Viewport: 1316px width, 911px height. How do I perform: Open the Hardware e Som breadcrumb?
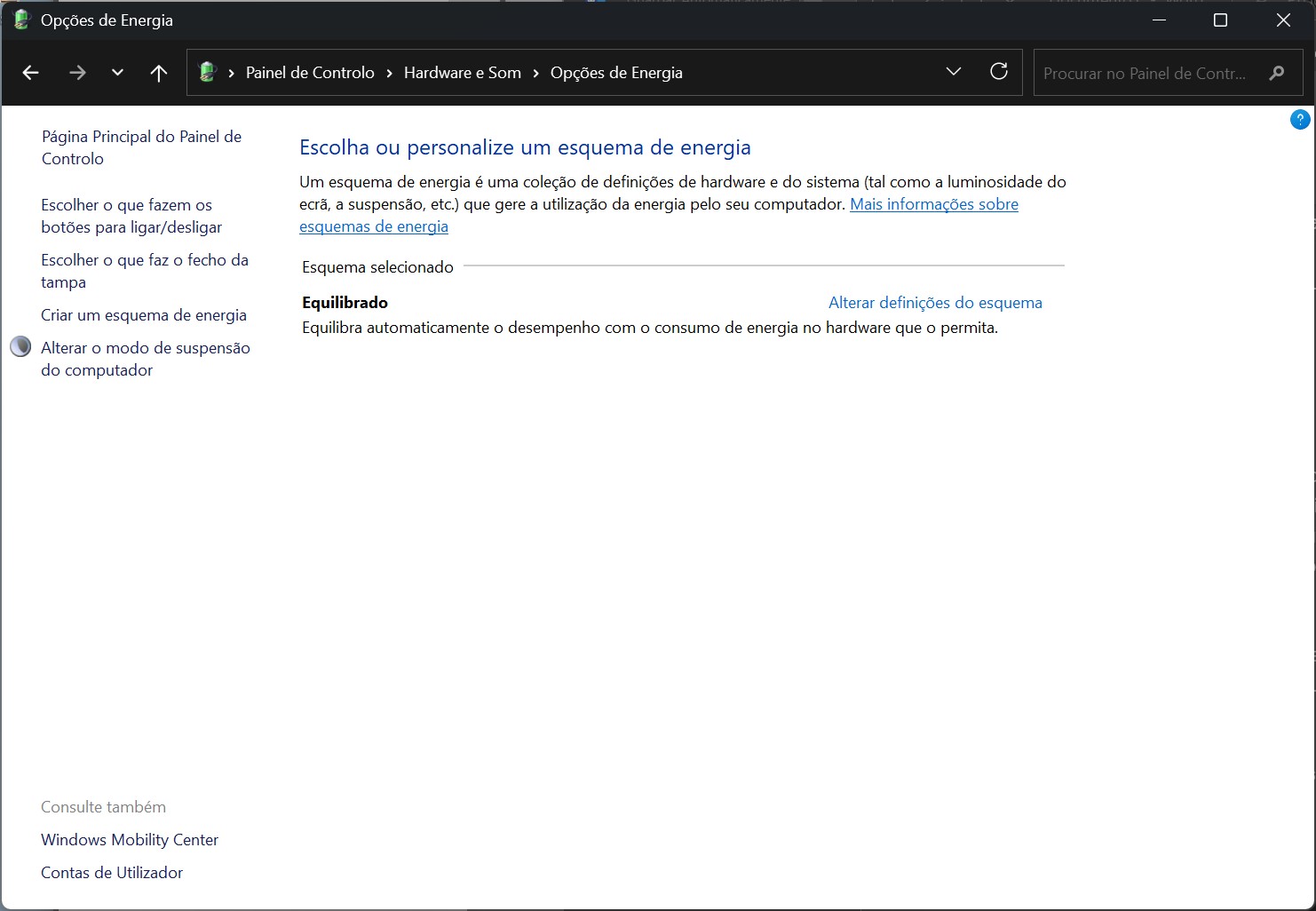462,73
